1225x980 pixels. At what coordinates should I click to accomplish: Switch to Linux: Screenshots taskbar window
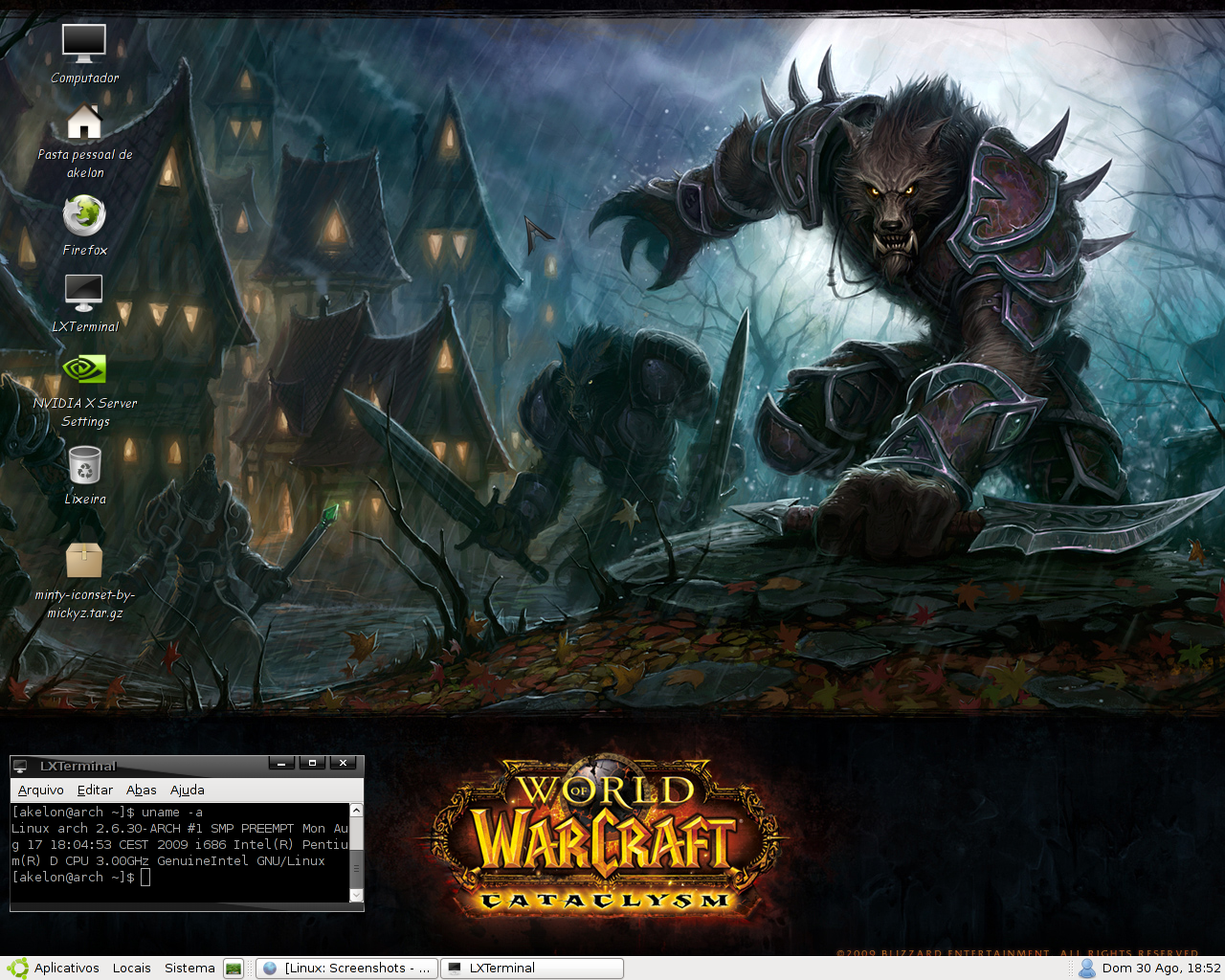point(347,969)
